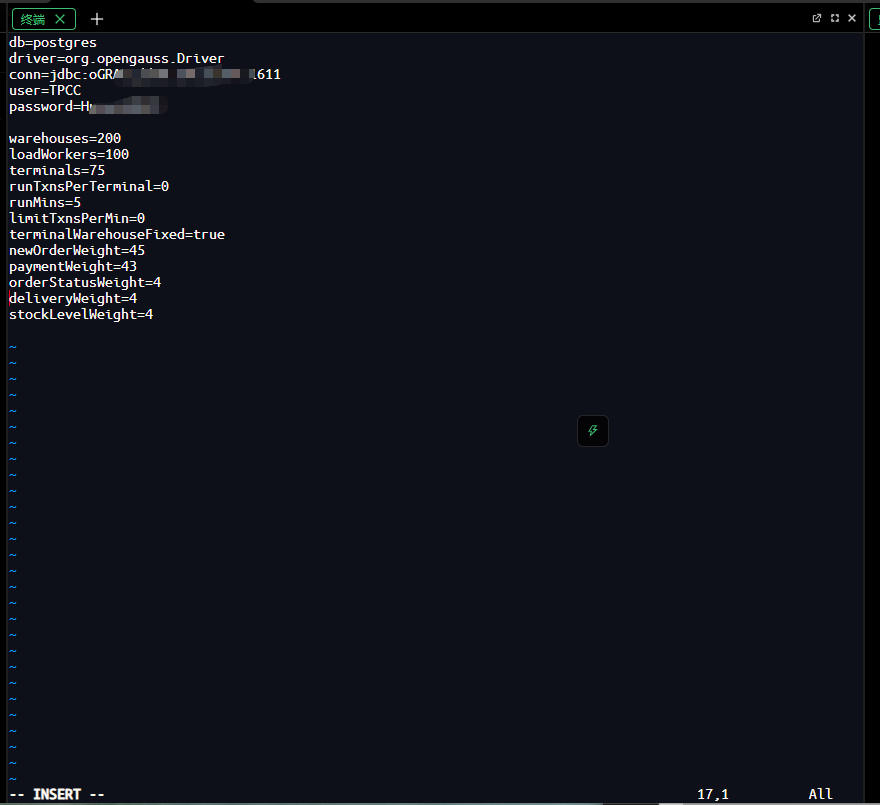Click the loadWorkers=100 line

click(69, 154)
